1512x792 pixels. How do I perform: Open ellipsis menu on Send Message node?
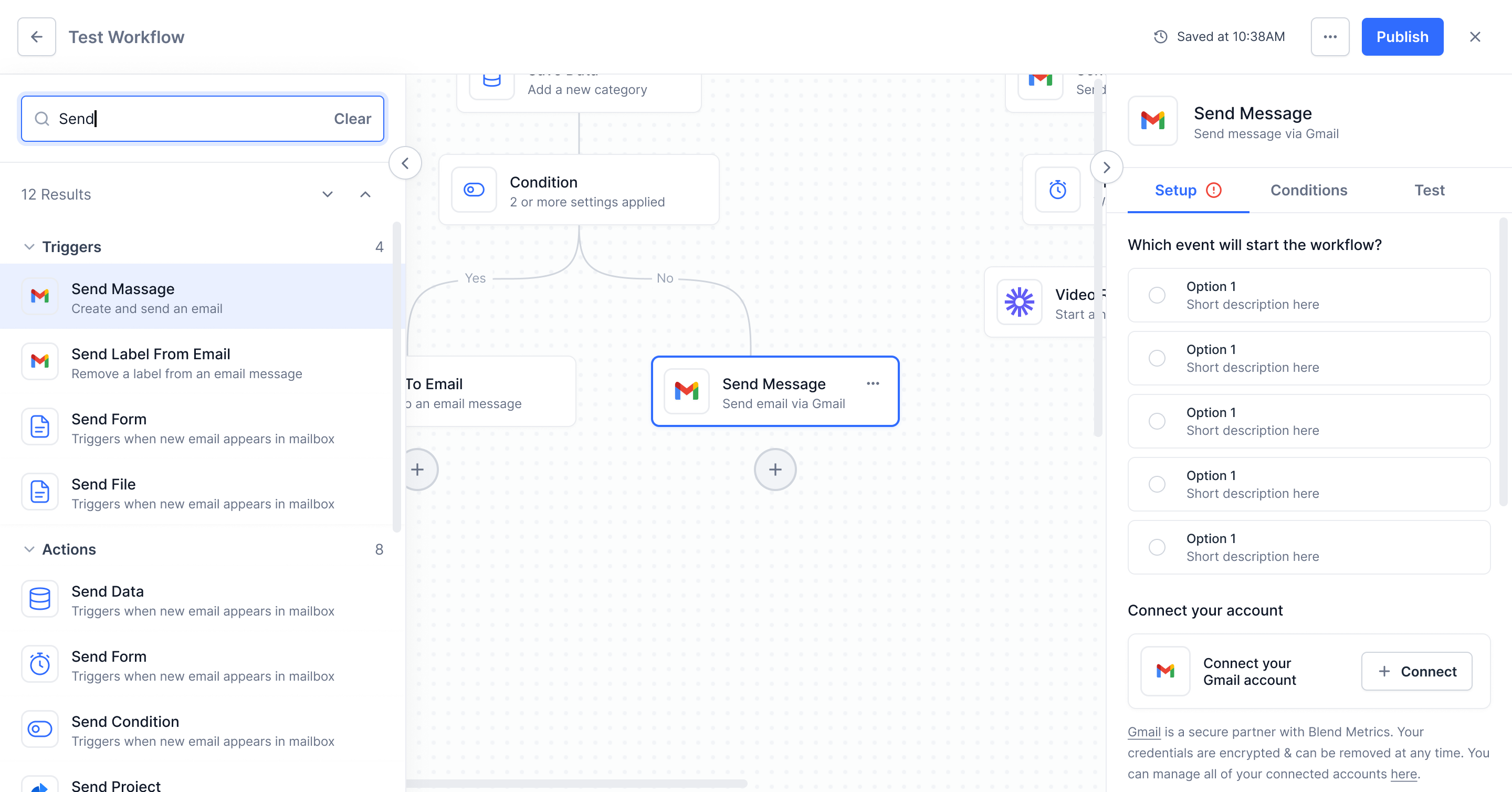pos(873,383)
